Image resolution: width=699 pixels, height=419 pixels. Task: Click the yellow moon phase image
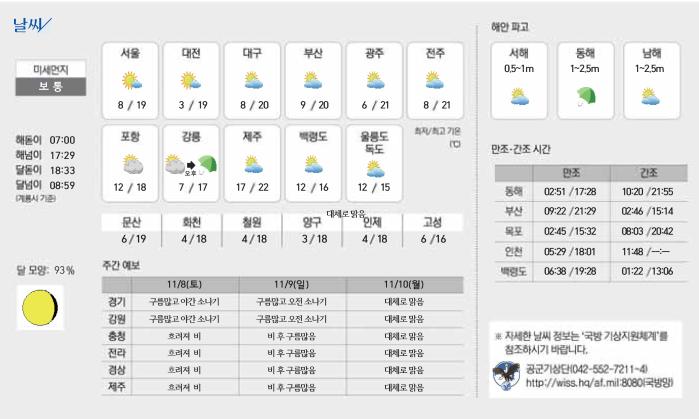[41, 308]
